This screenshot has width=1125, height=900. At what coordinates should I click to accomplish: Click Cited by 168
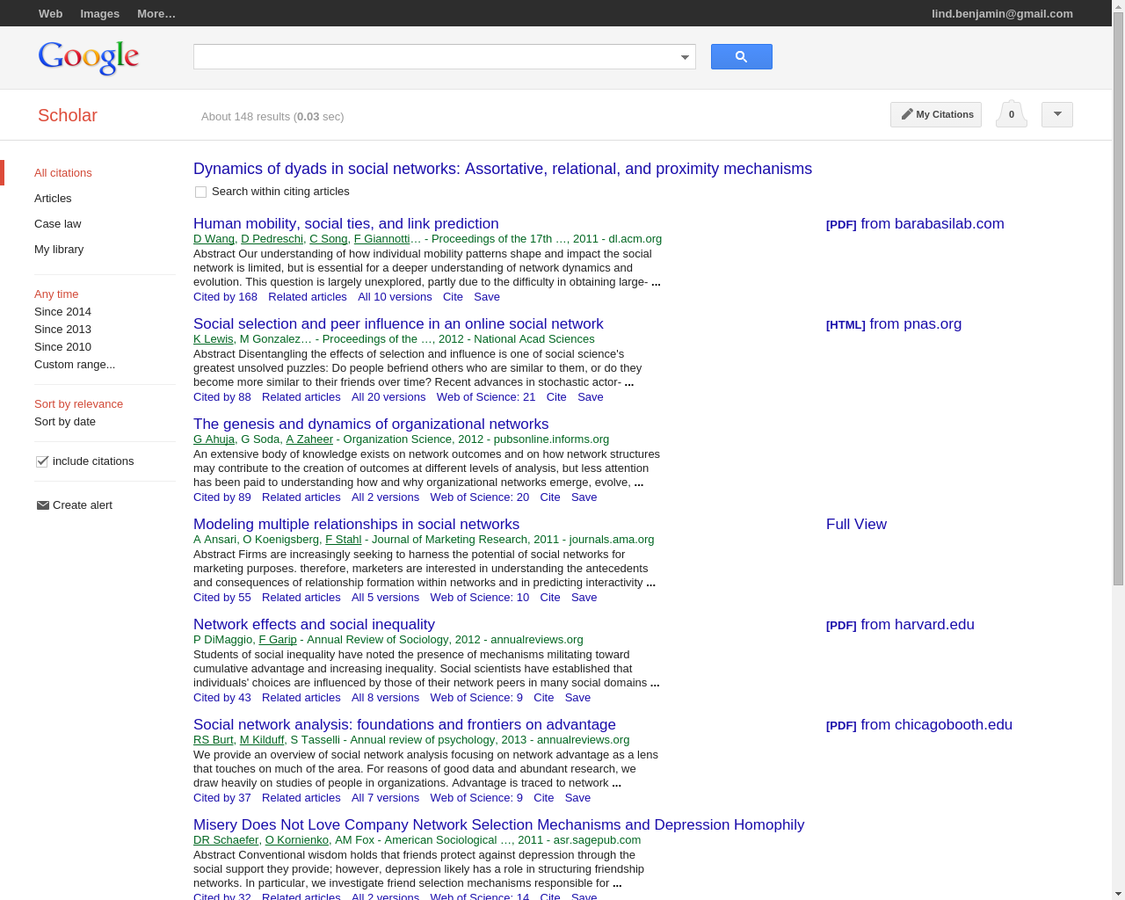[225, 297]
